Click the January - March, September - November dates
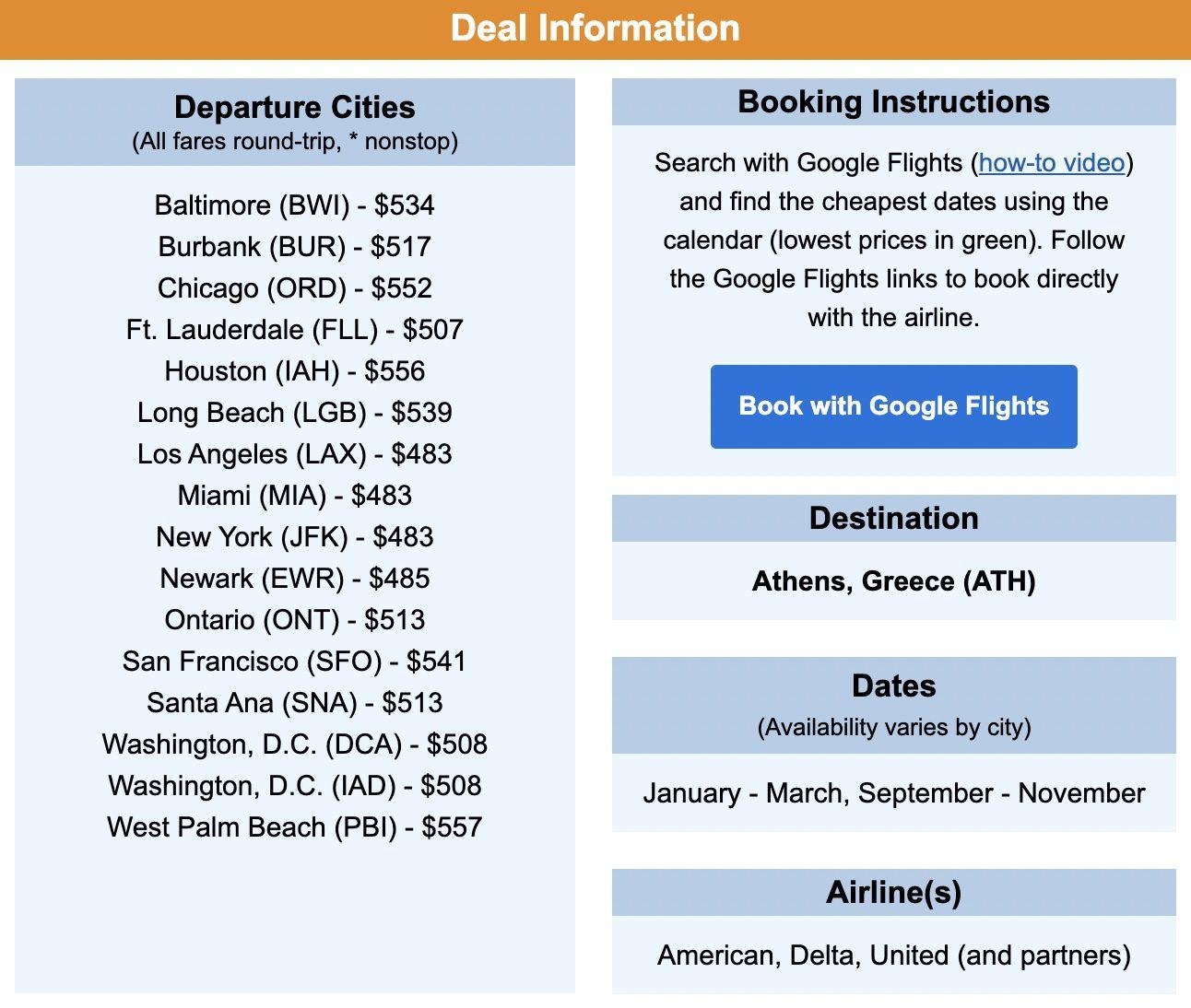 point(894,793)
